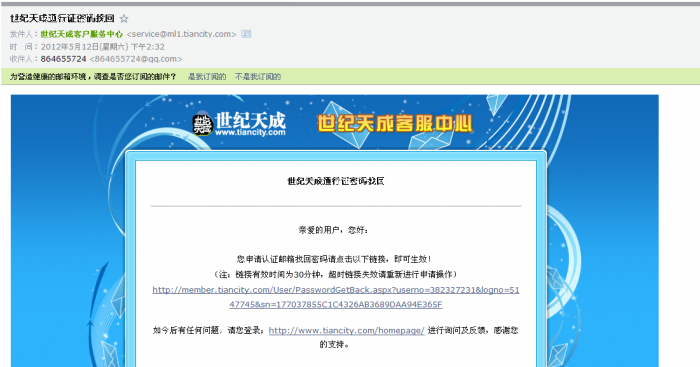Open the contact card icon beside sender address
Image resolution: width=700 pixels, height=367 pixels.
[246, 33]
